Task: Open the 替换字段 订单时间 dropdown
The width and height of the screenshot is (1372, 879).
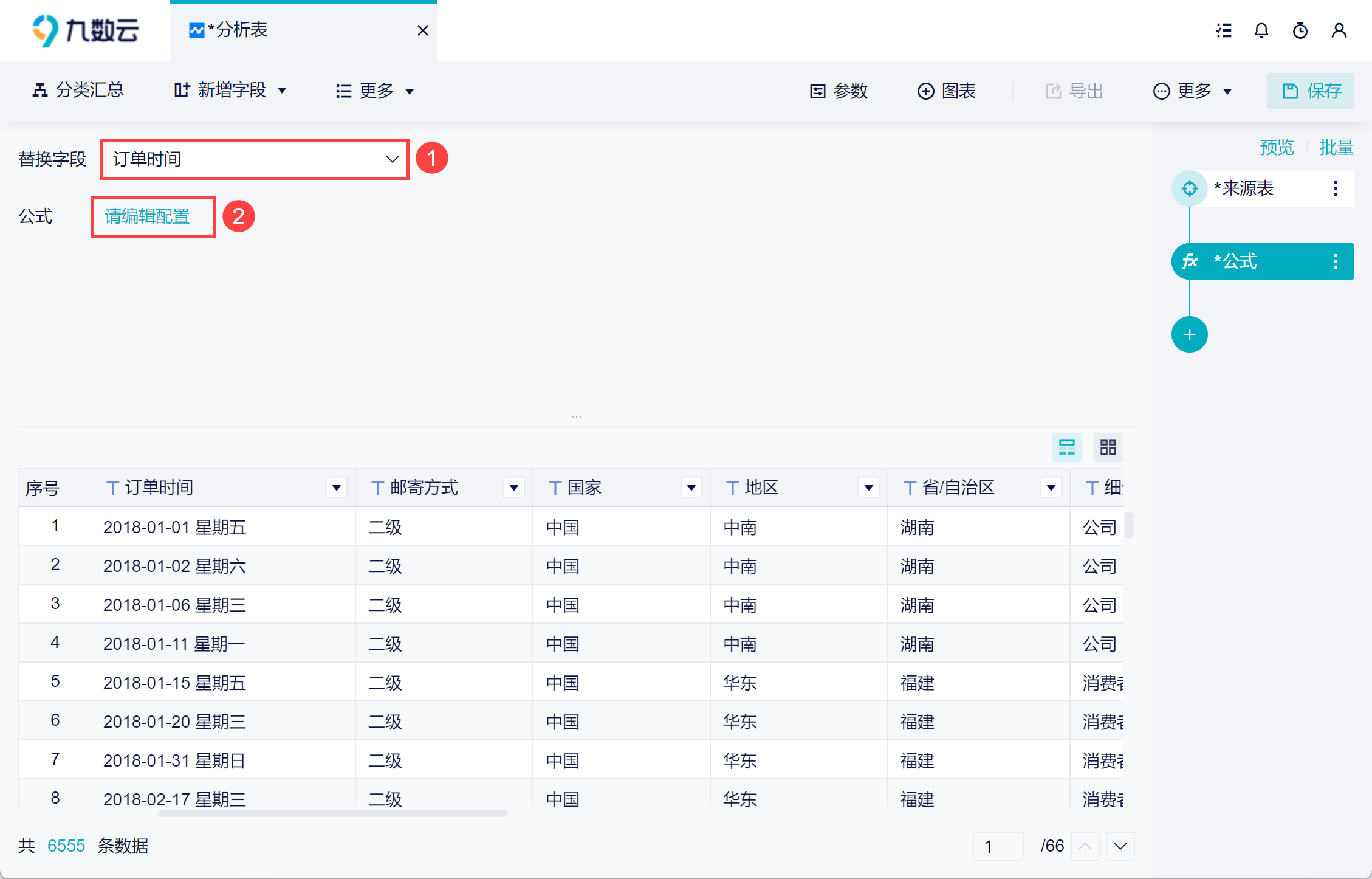Action: click(255, 159)
